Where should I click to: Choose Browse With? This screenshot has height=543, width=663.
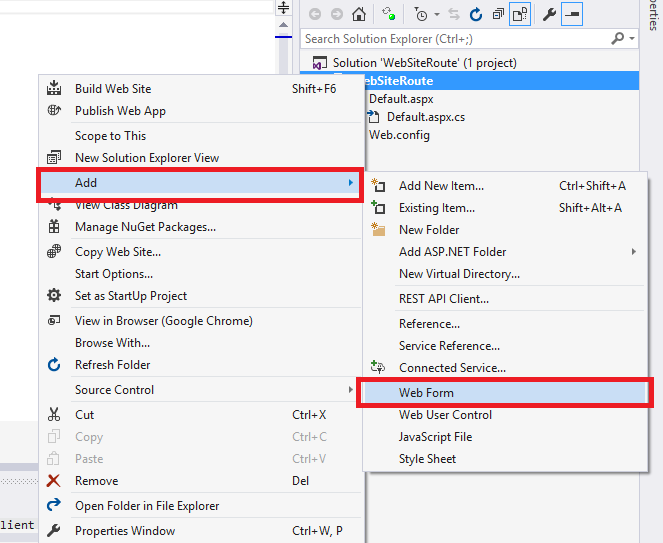pyautogui.click(x=200, y=343)
